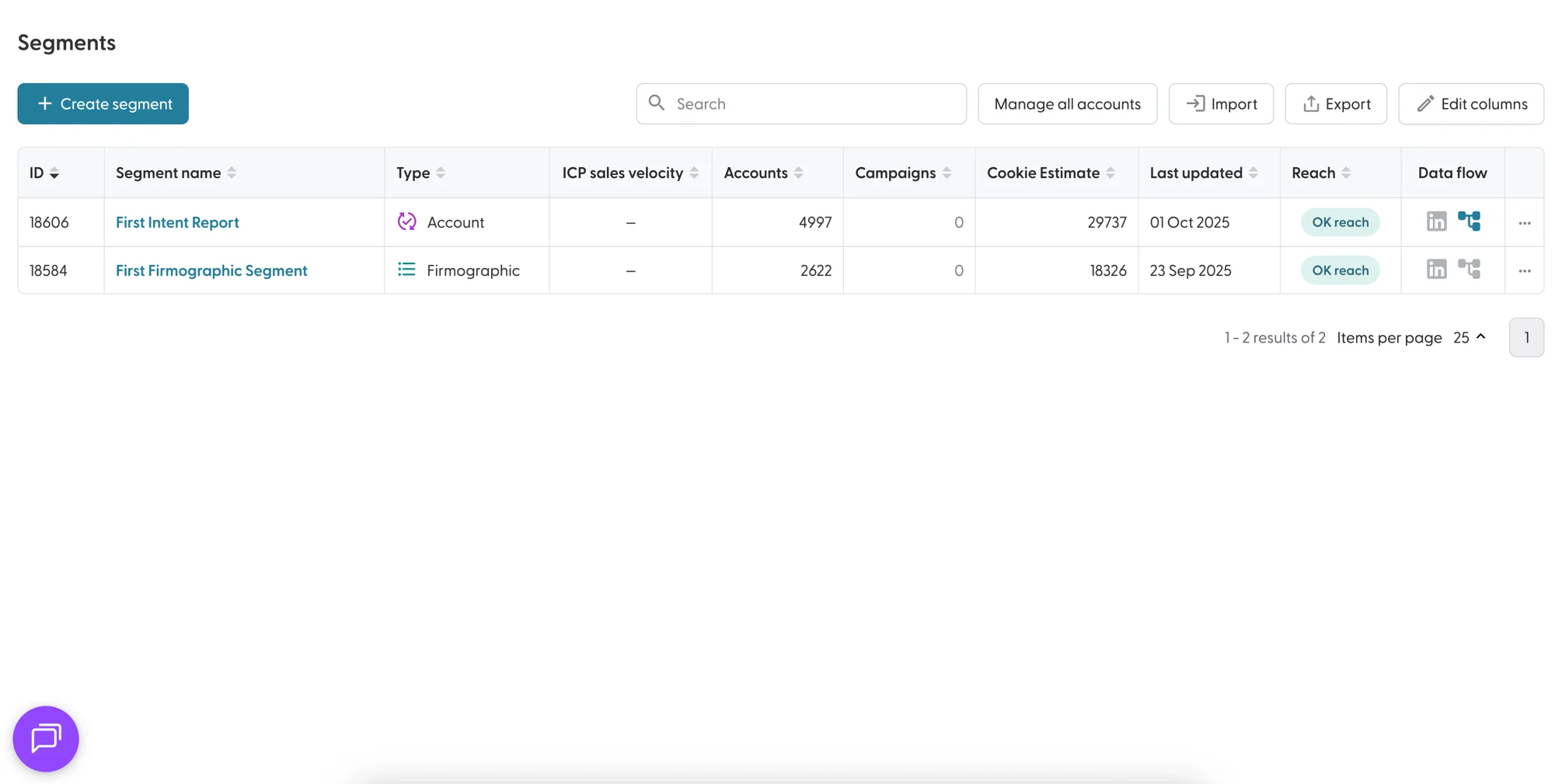Focus the Search input field
This screenshot has height=784, width=1562.
(801, 103)
